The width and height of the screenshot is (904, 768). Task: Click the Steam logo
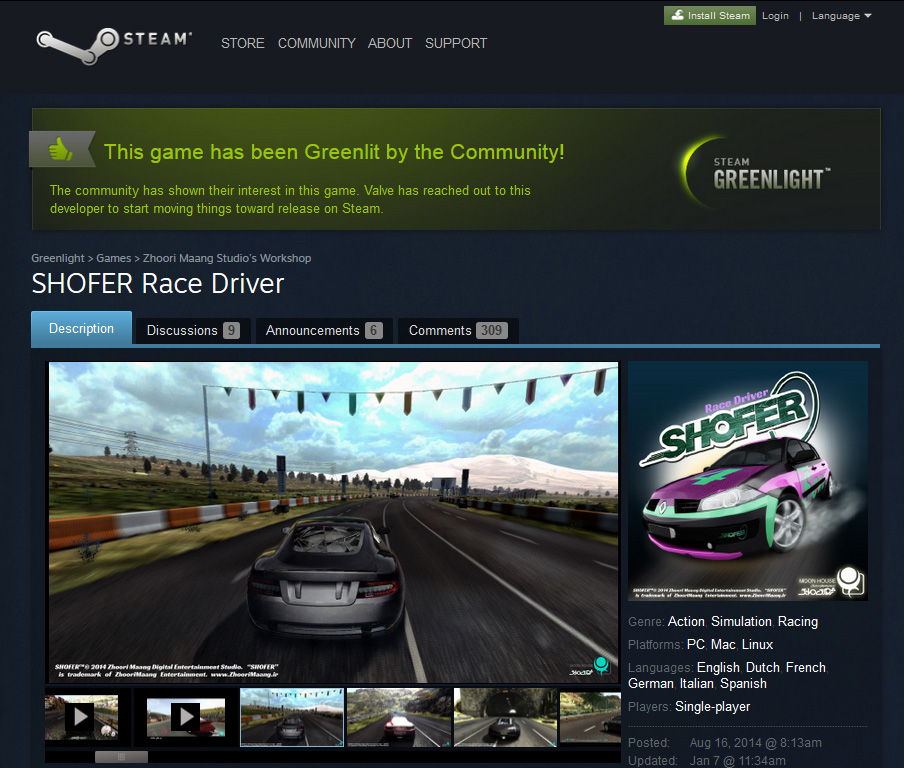pos(114,45)
